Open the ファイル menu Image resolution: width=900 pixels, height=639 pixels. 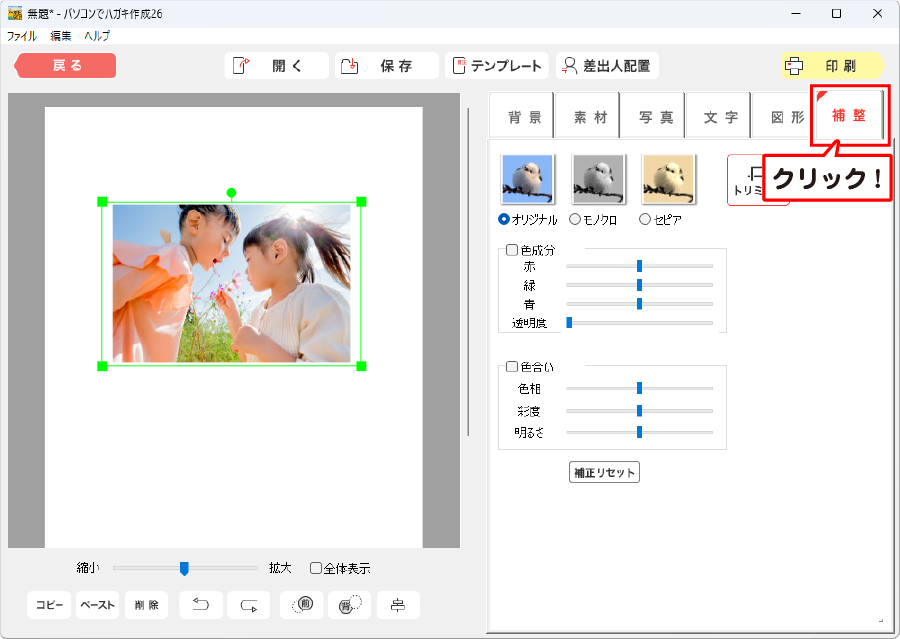(22, 35)
